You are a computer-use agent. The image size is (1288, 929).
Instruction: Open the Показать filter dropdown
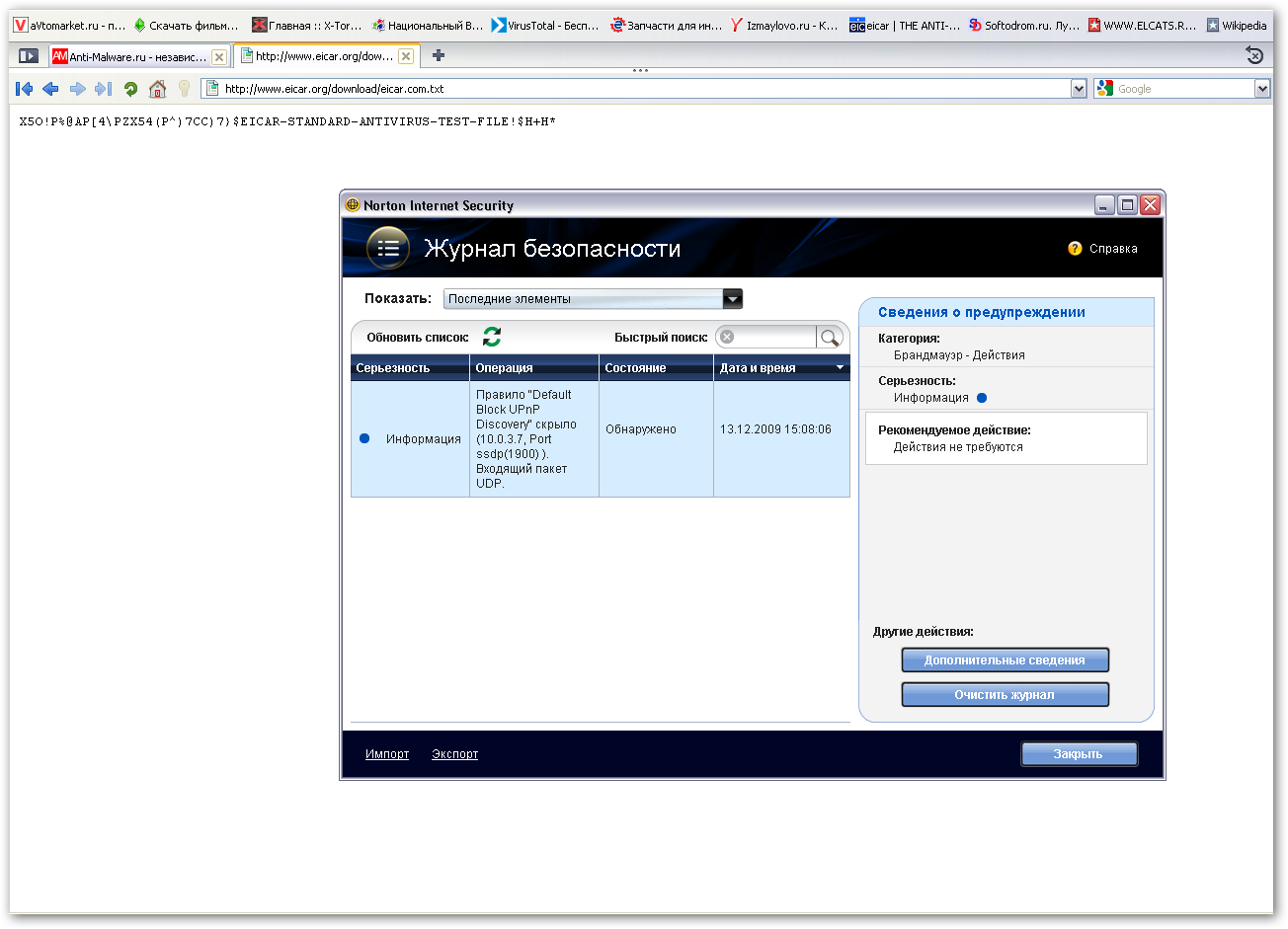tap(593, 299)
